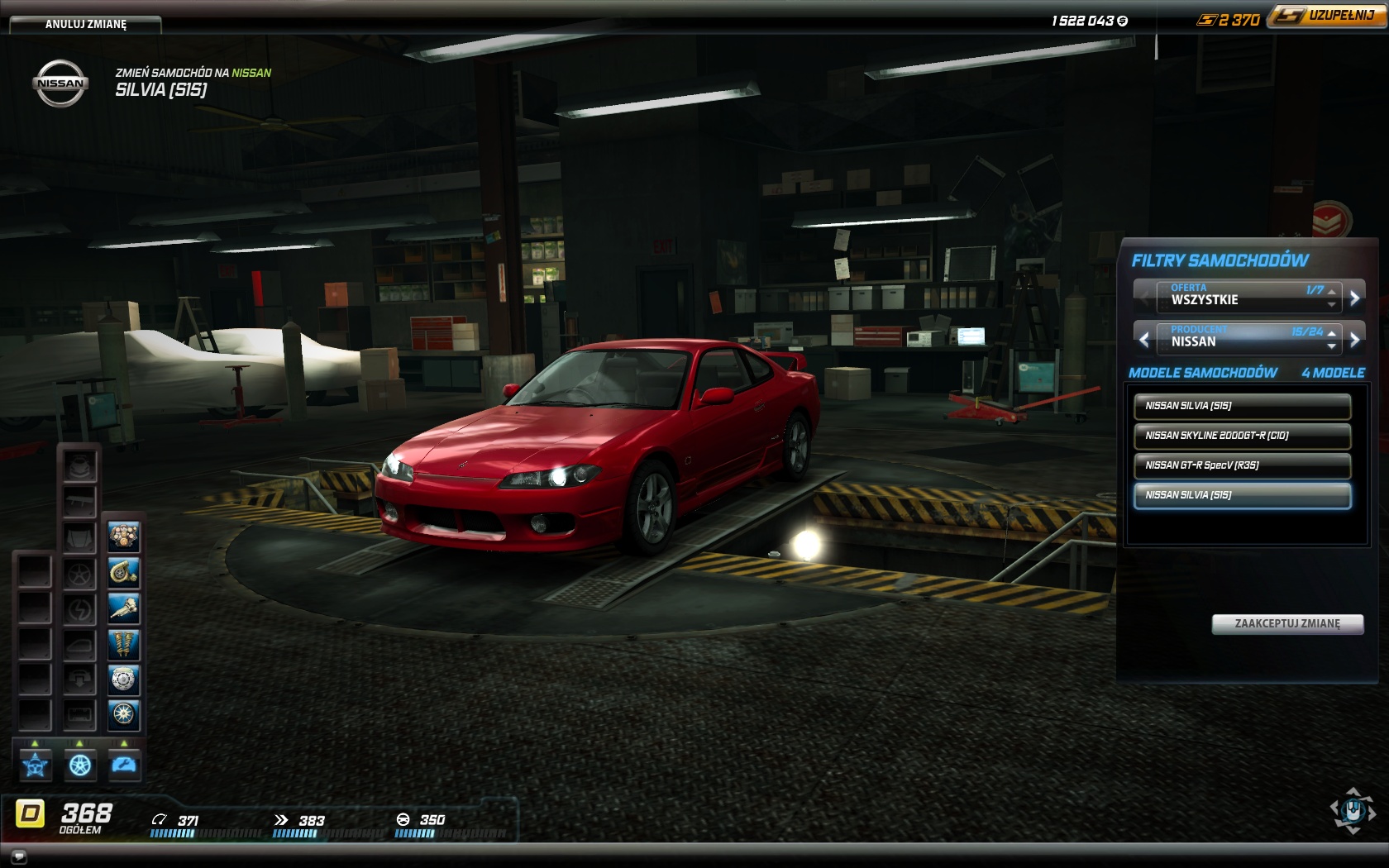This screenshot has height=868, width=1389.
Task: Open the engine performance part slot
Action: [x=124, y=537]
